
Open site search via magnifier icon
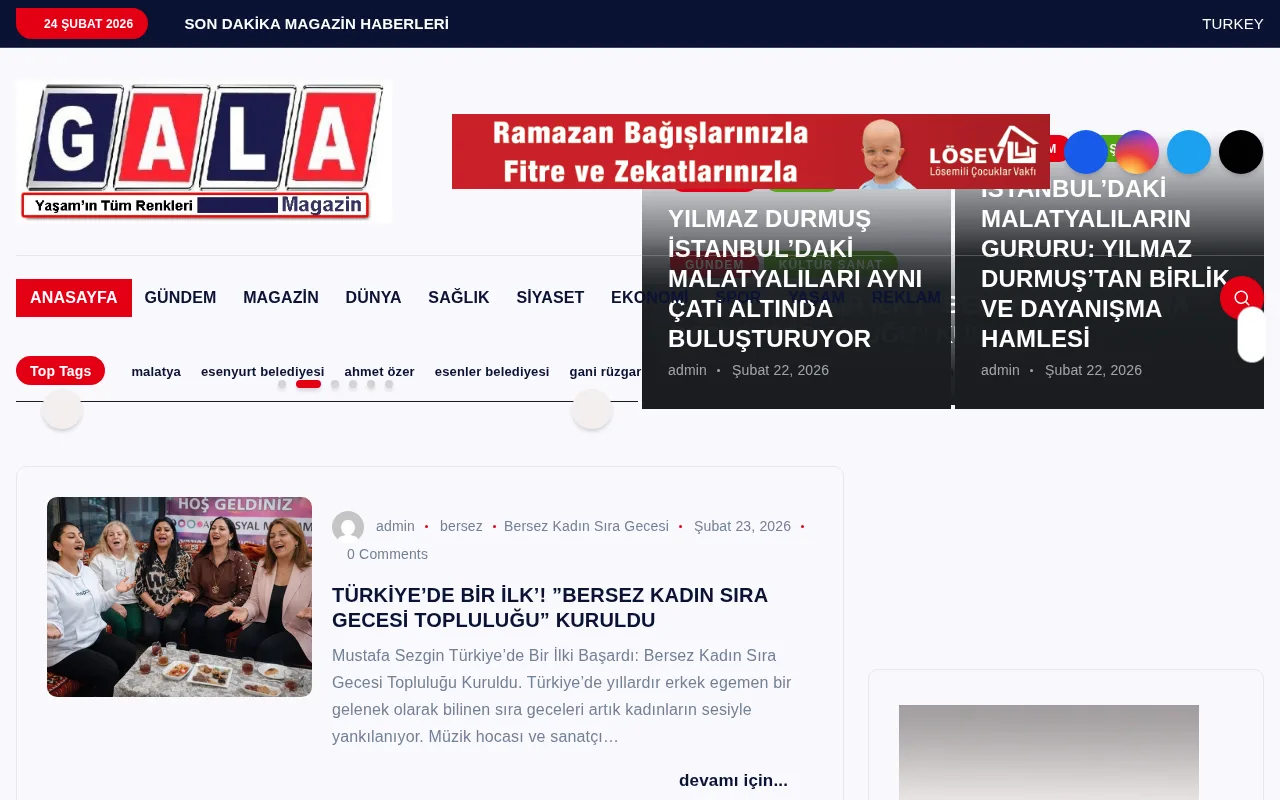click(x=1241, y=297)
